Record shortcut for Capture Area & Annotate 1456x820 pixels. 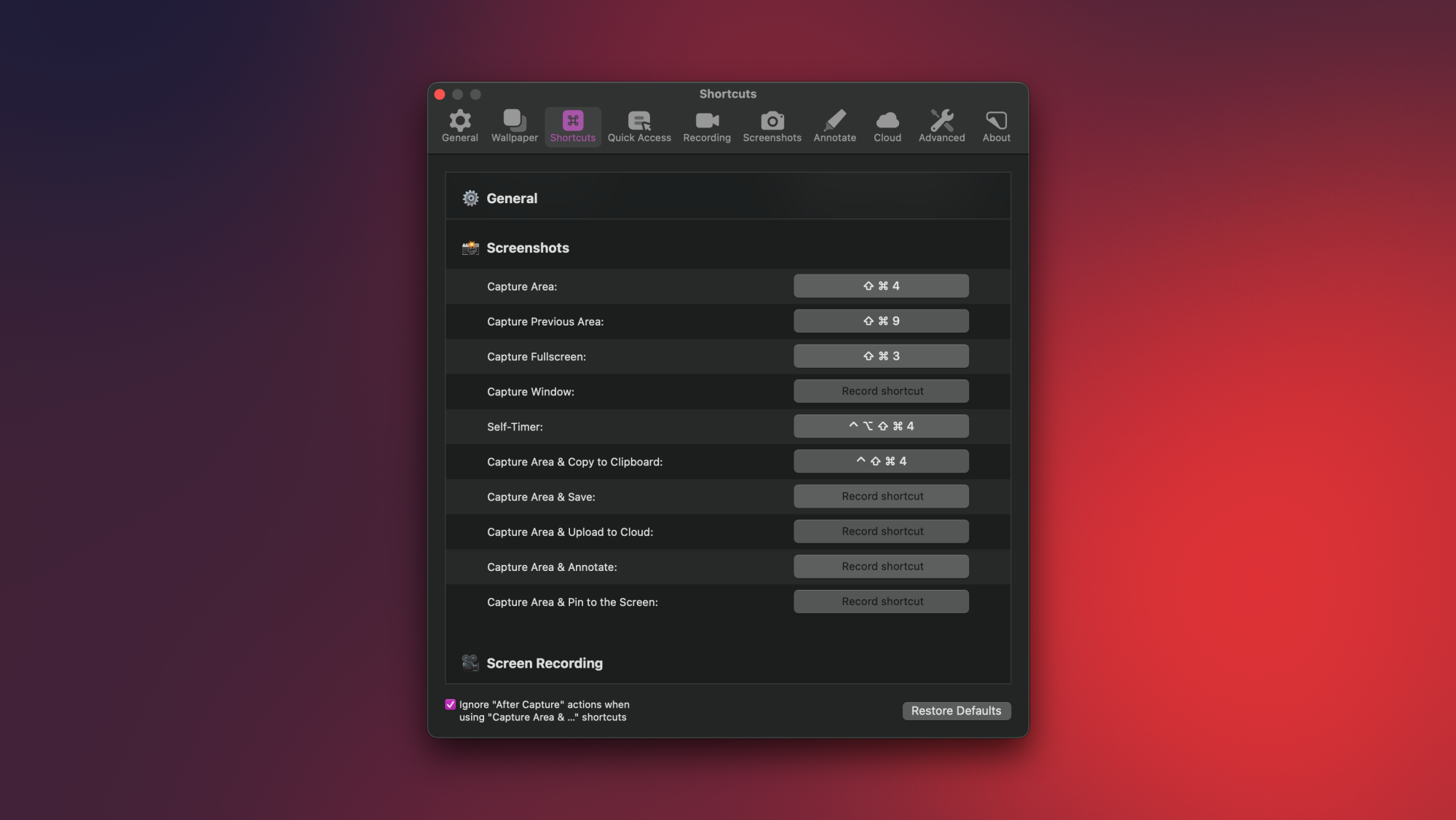881,567
